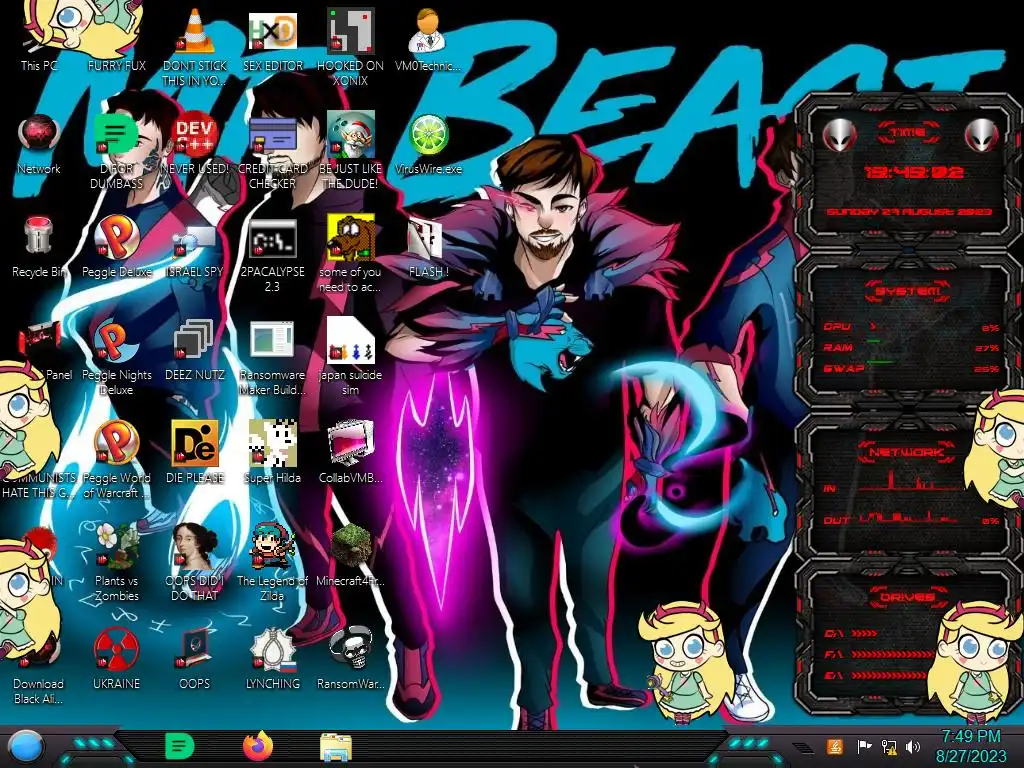Open the UKRAINE radiation icon

(116, 658)
